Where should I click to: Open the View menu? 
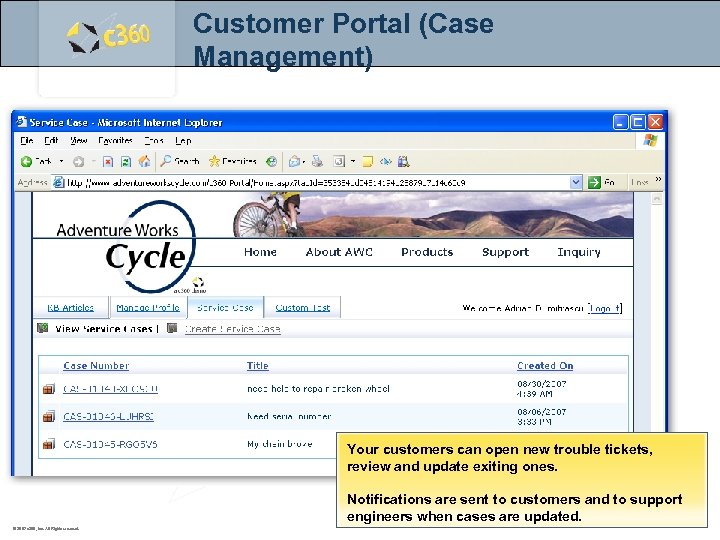[79, 141]
